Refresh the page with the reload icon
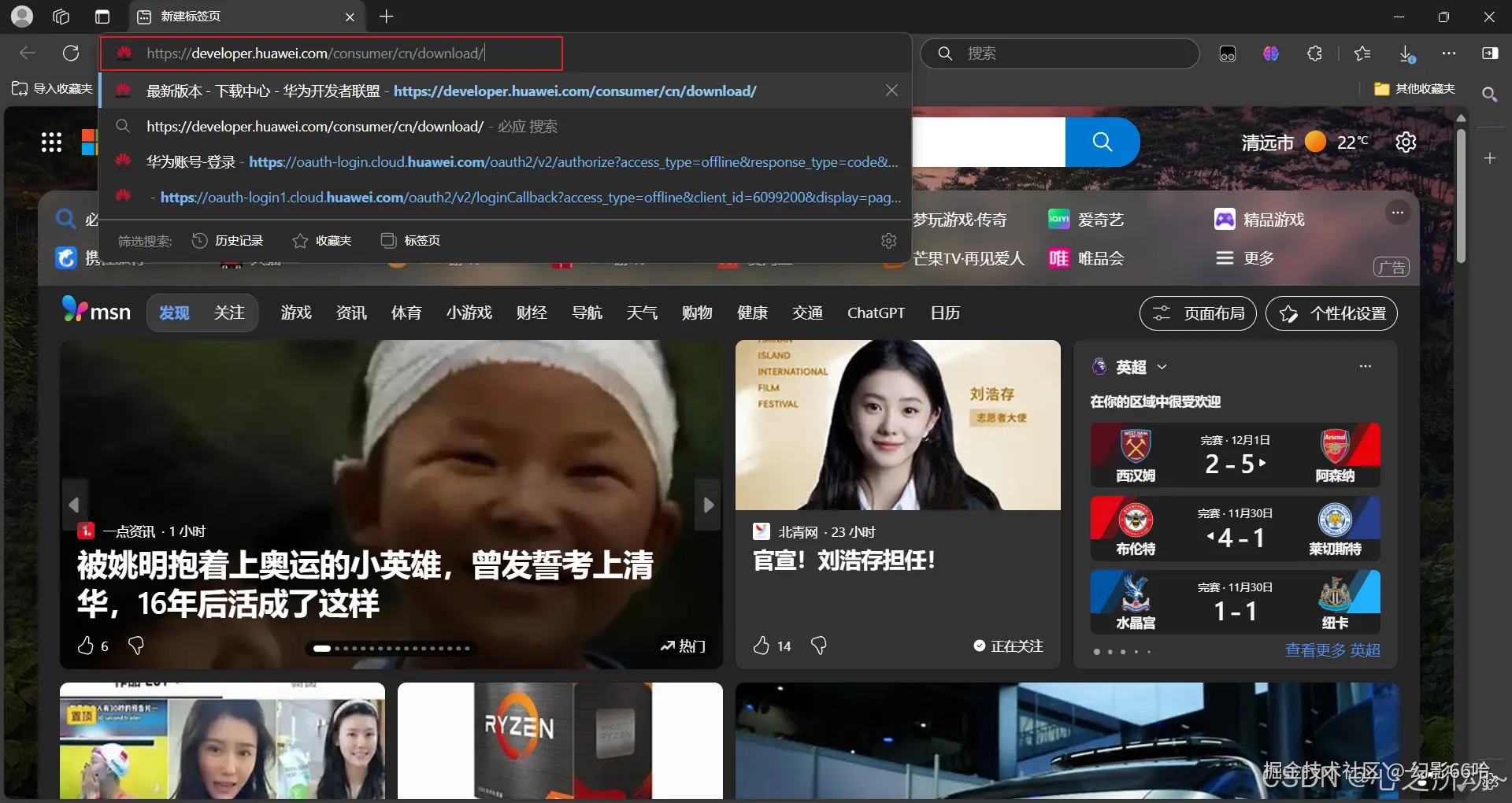This screenshot has width=1512, height=803. [71, 54]
